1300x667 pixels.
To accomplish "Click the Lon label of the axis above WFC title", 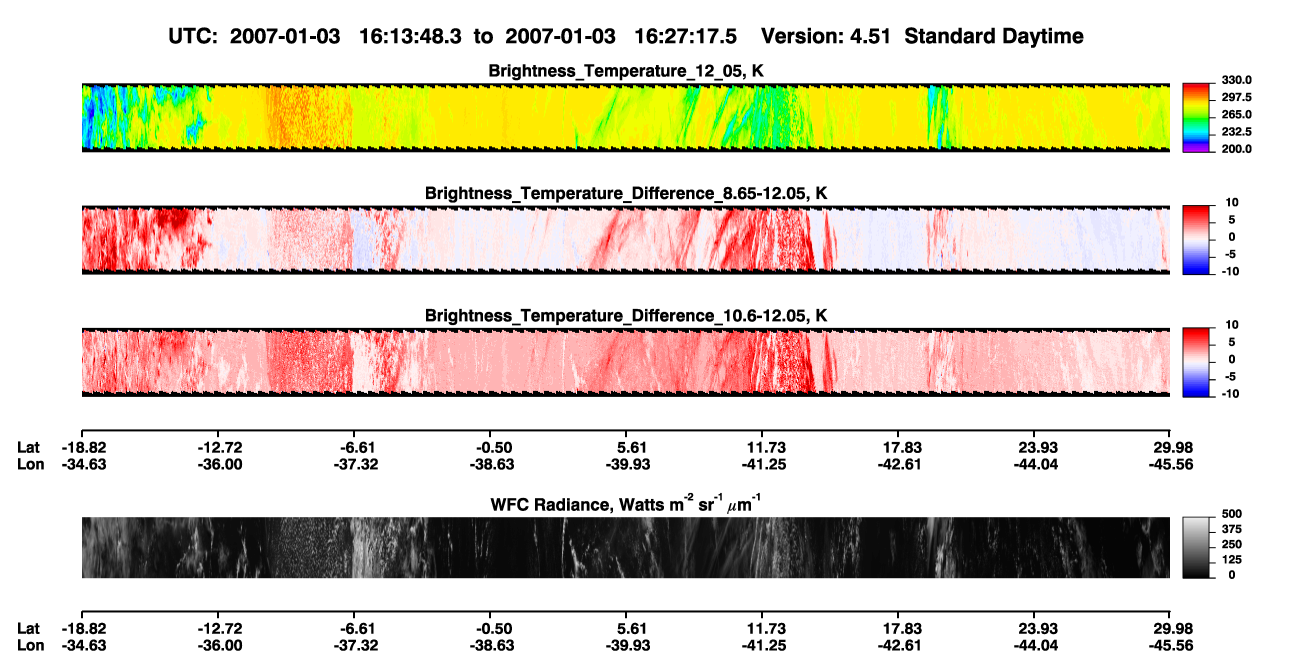I will [29, 464].
